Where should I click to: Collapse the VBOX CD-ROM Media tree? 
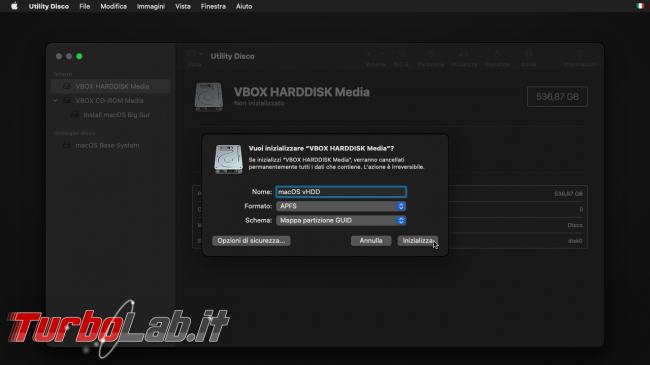[x=56, y=100]
